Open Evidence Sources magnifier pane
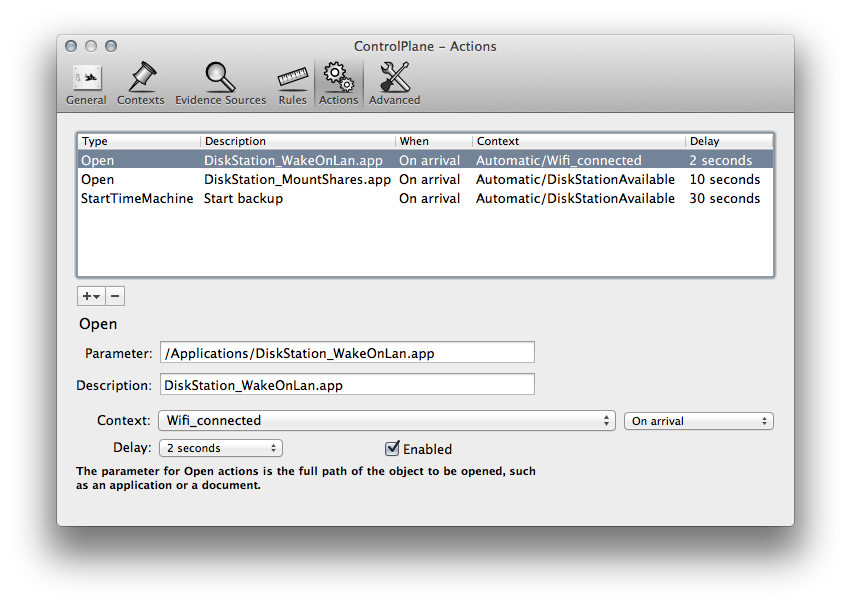This screenshot has height=605, width=851. (x=220, y=84)
